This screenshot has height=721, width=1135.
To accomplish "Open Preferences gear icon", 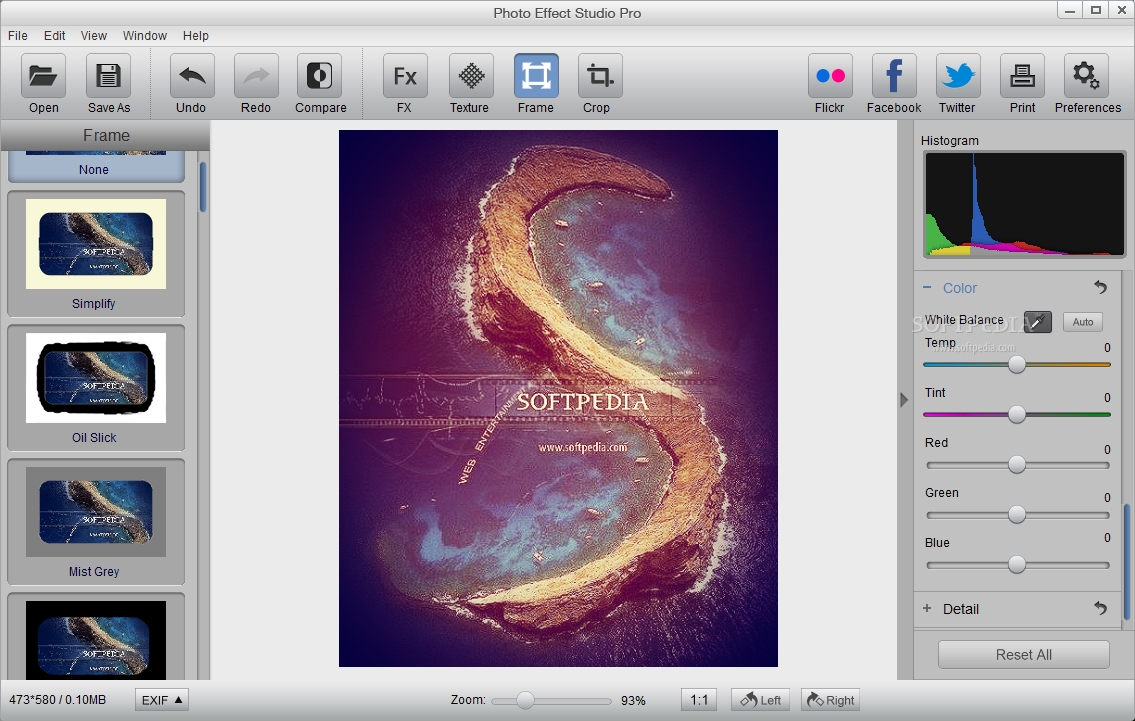I will point(1086,75).
